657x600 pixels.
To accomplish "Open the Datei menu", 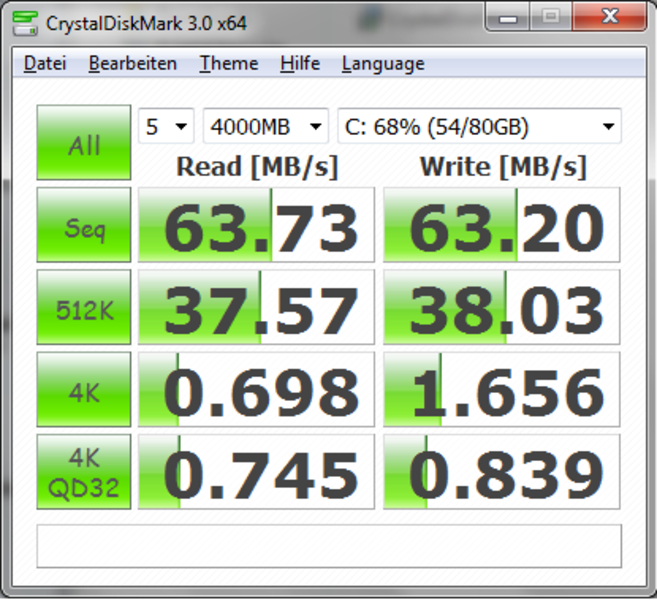I will coord(45,64).
